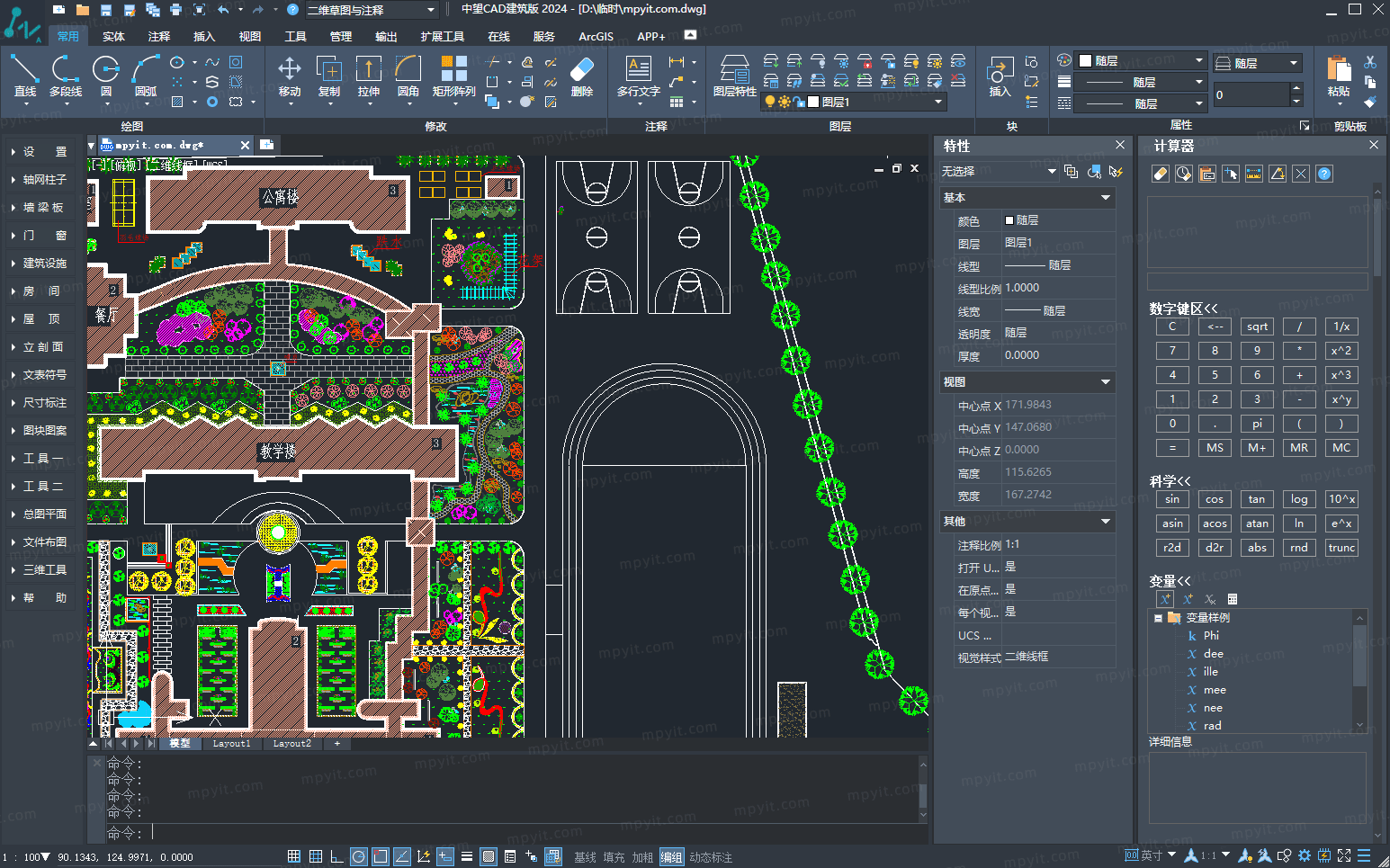
Task: Click the MC memory clear button
Action: 1341,448
